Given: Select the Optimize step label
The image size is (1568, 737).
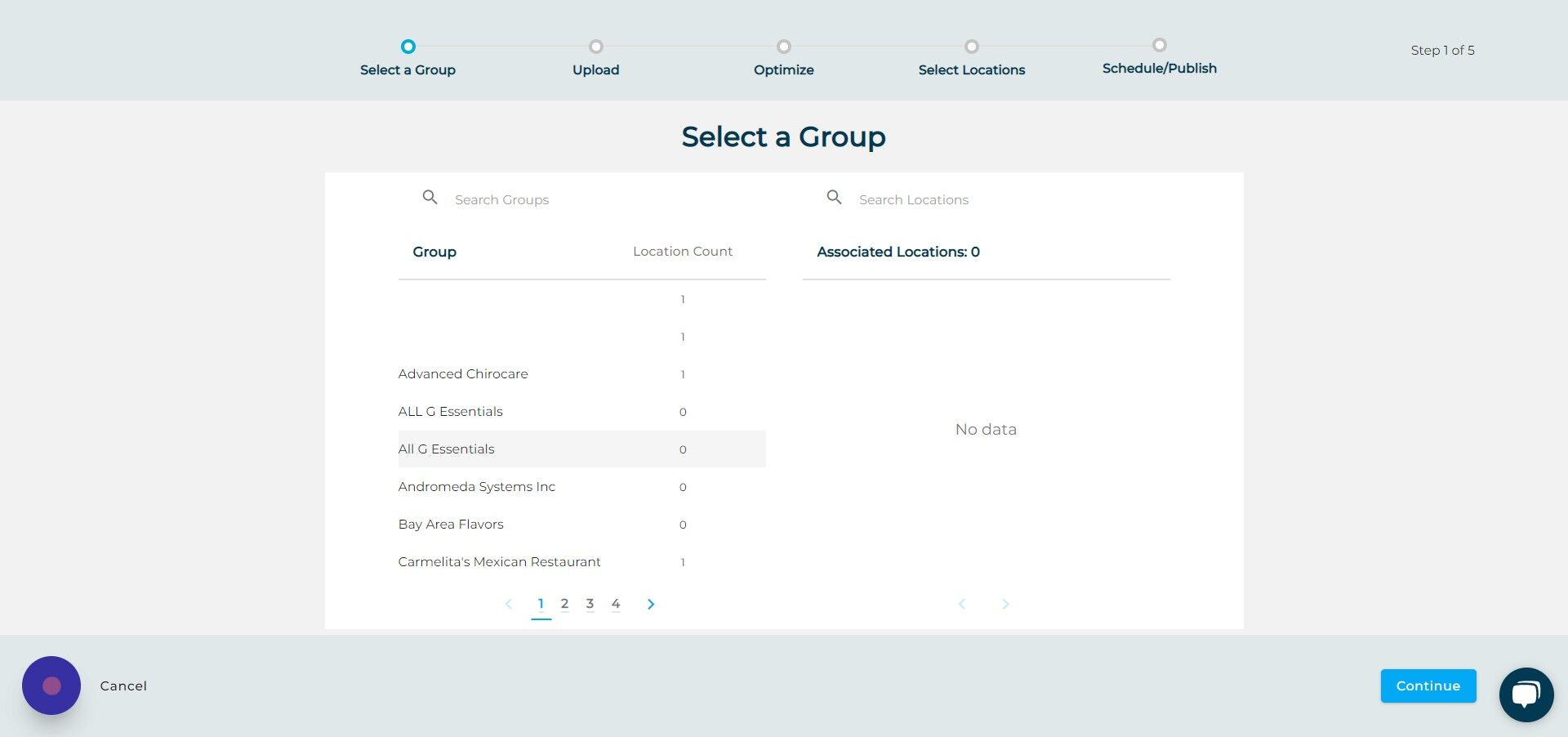Looking at the screenshot, I should pos(784,70).
